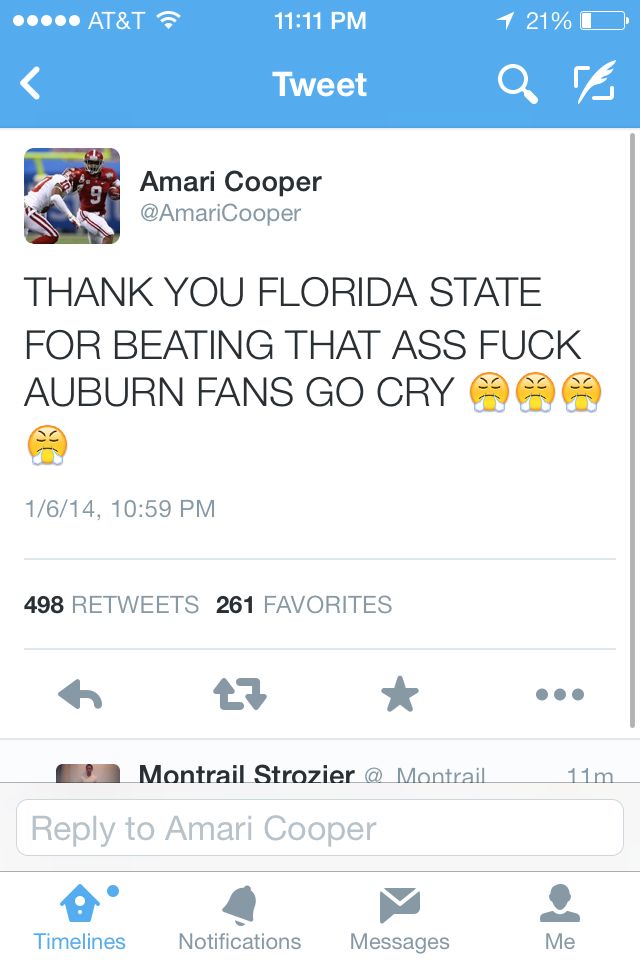Open the Me profile tab
Viewport: 640px width, 960px height.
560,917
